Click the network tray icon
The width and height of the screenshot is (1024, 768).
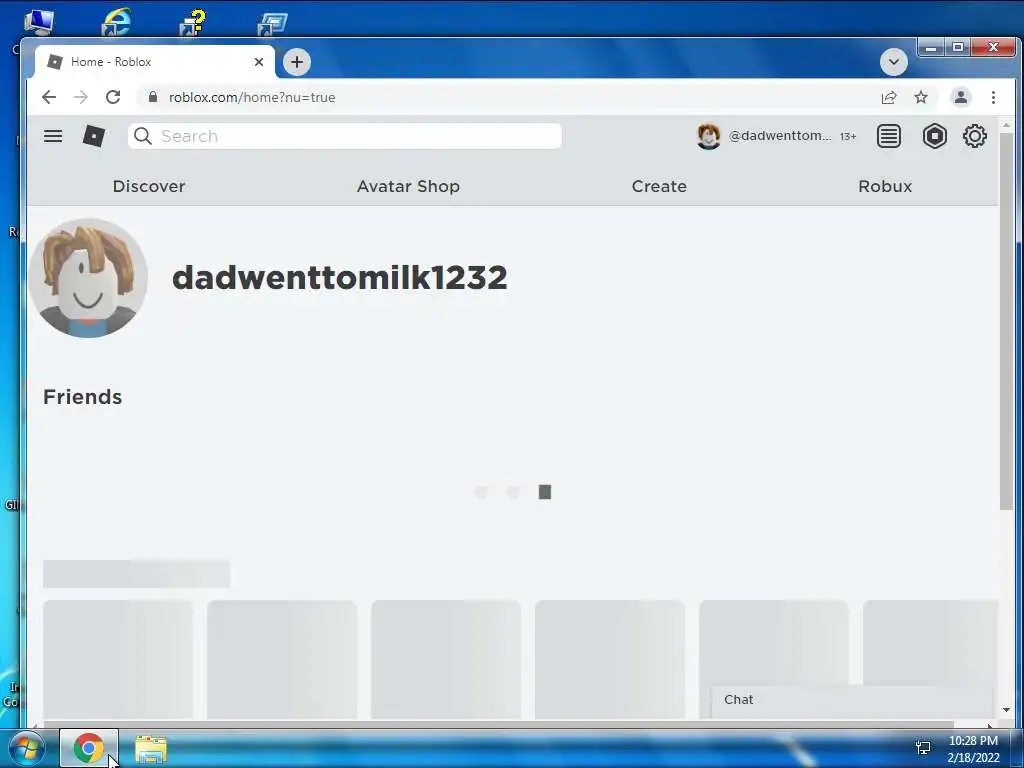tap(923, 747)
